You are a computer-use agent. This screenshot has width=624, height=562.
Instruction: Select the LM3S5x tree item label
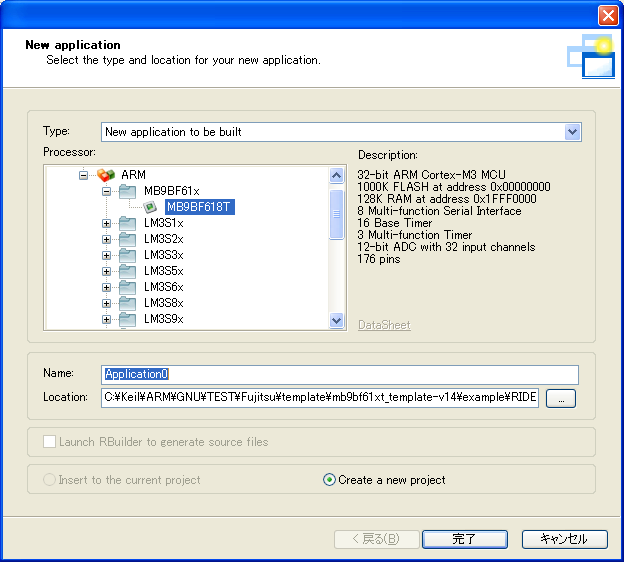tap(164, 271)
